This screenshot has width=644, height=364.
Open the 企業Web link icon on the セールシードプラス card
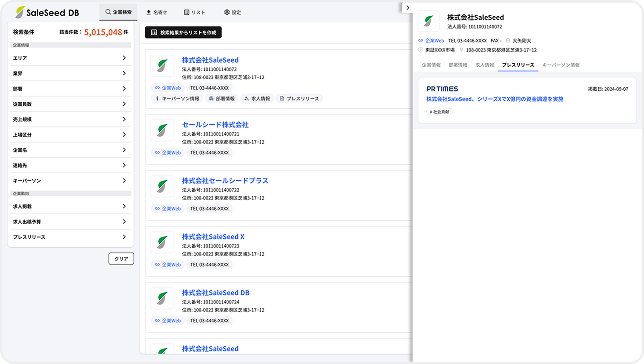[x=157, y=209]
